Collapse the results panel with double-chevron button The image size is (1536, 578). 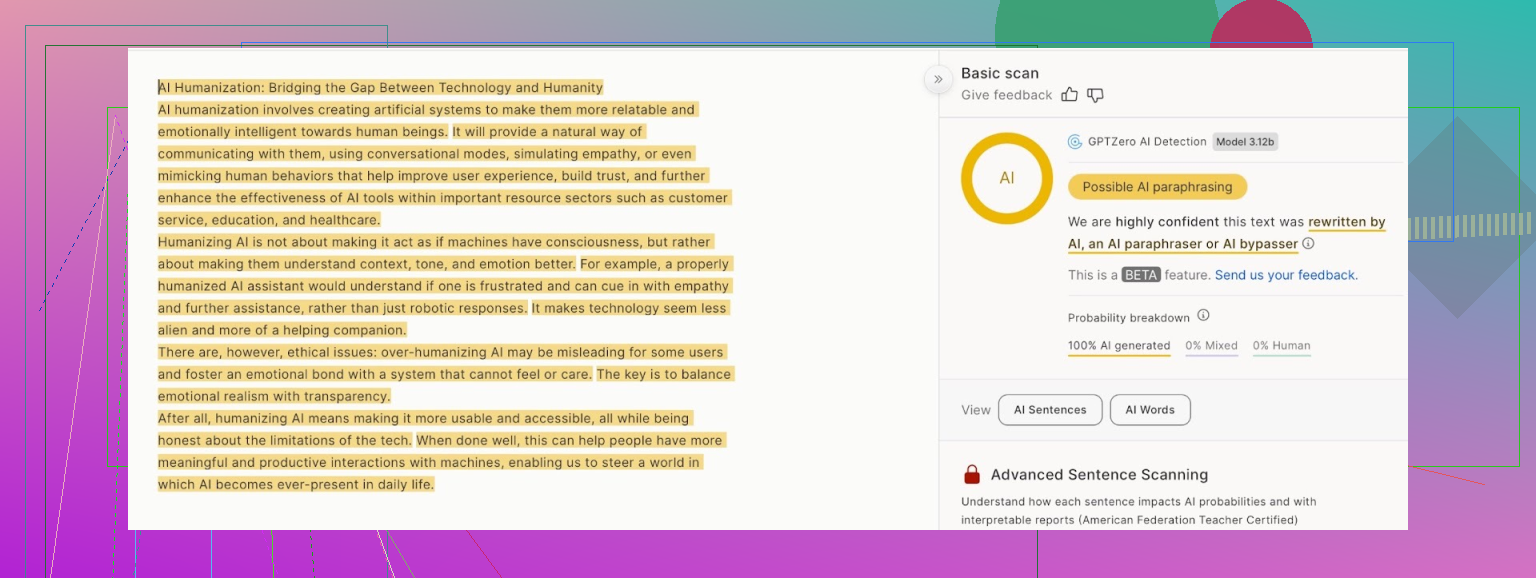tap(938, 79)
